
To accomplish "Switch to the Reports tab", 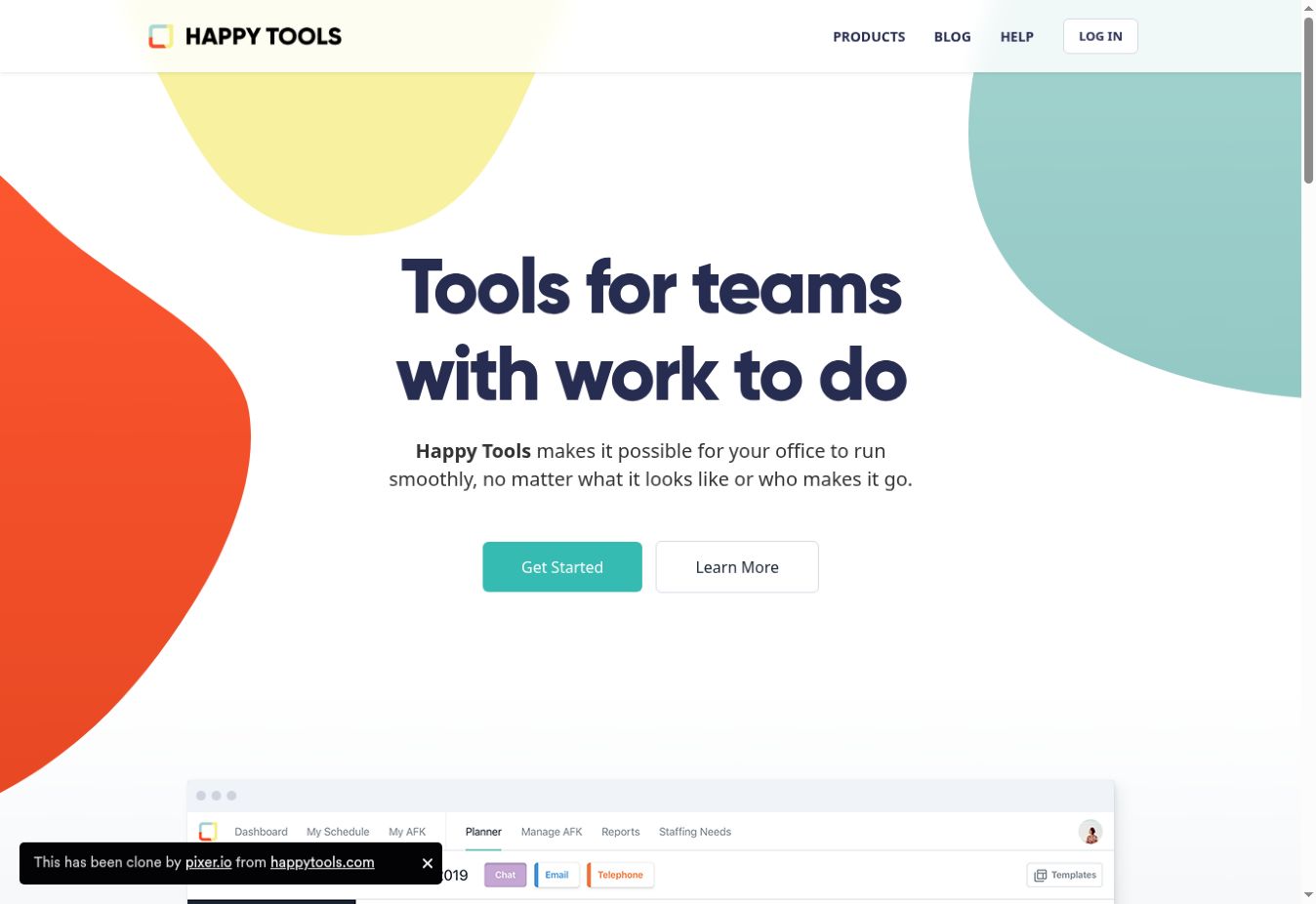I will (x=621, y=832).
